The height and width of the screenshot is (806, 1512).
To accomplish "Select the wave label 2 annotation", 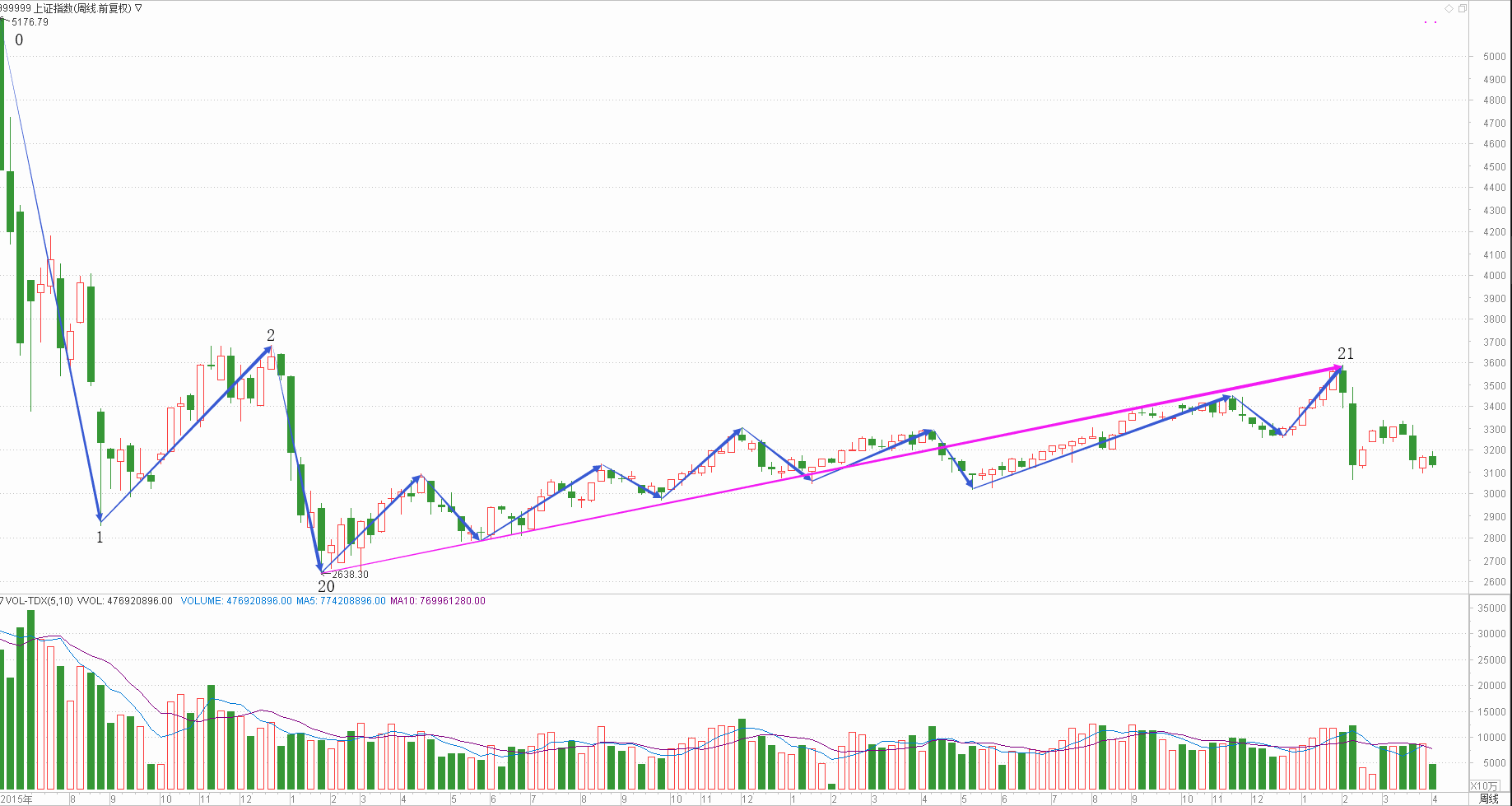I will tap(271, 335).
